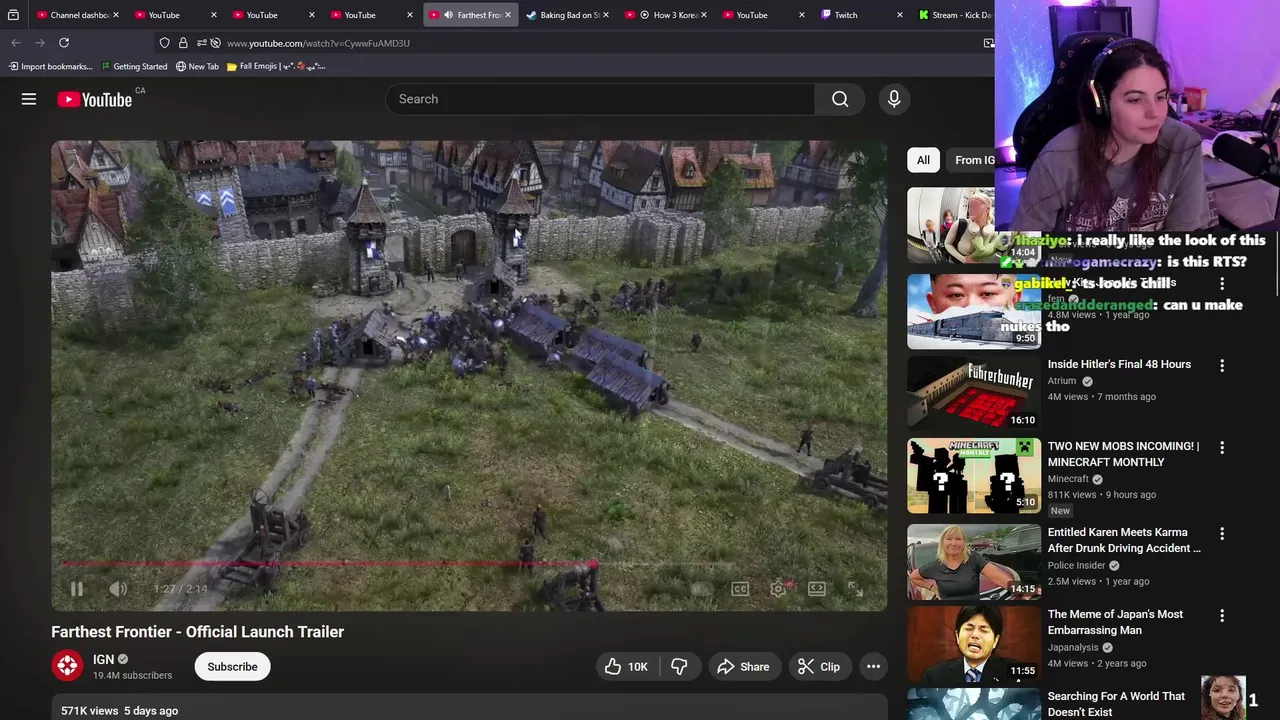Dislike the video with the thumbs-down button

click(x=679, y=667)
